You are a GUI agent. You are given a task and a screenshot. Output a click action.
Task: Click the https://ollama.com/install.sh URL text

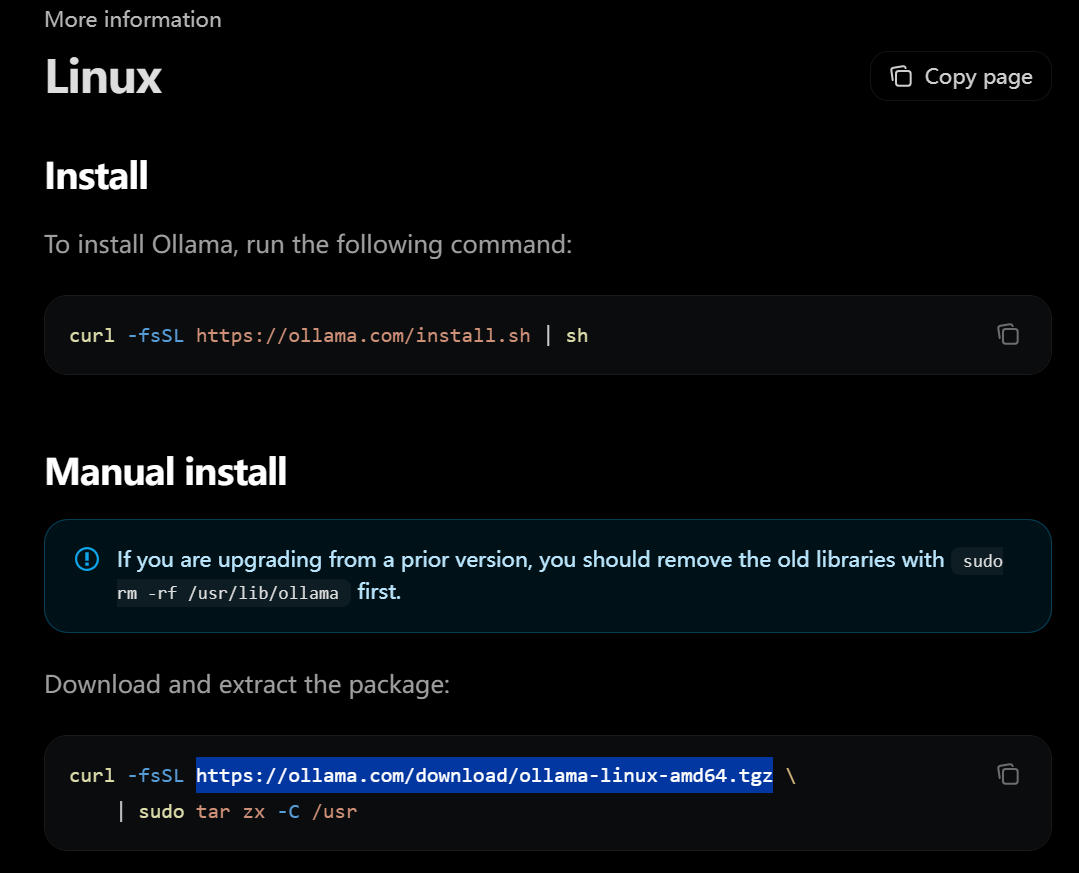click(363, 336)
